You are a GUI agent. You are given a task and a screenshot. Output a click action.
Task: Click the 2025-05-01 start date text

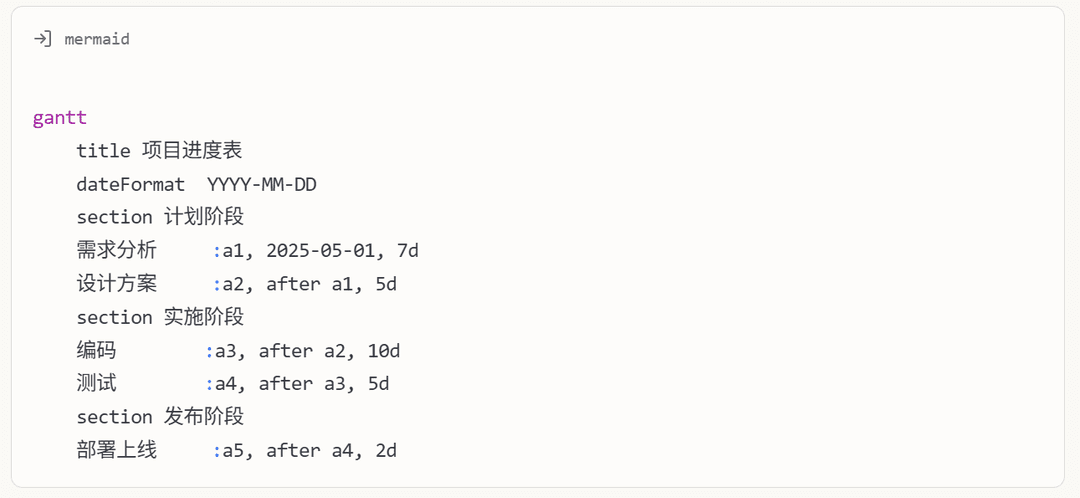pyautogui.click(x=321, y=250)
